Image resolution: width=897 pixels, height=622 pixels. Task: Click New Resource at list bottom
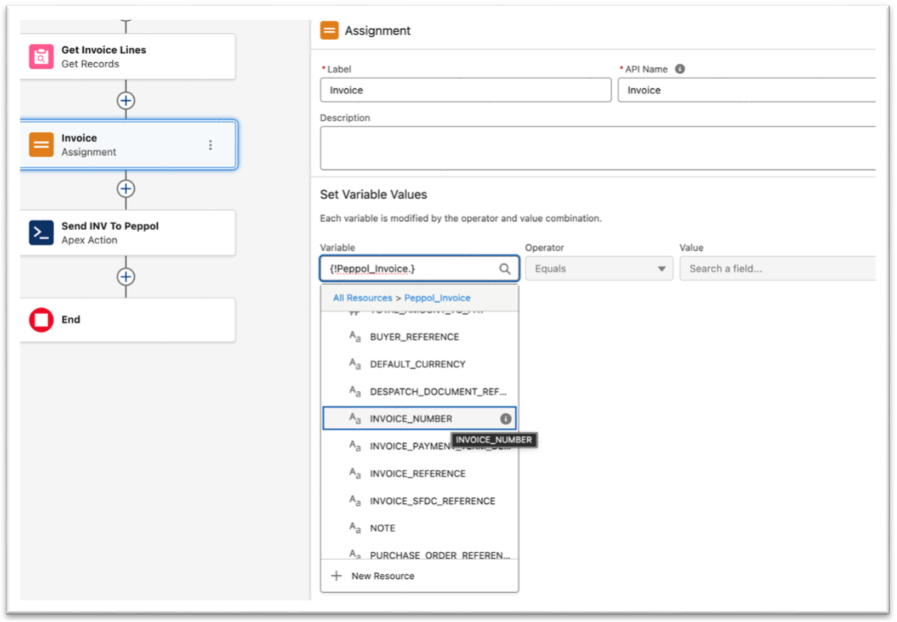coord(382,576)
